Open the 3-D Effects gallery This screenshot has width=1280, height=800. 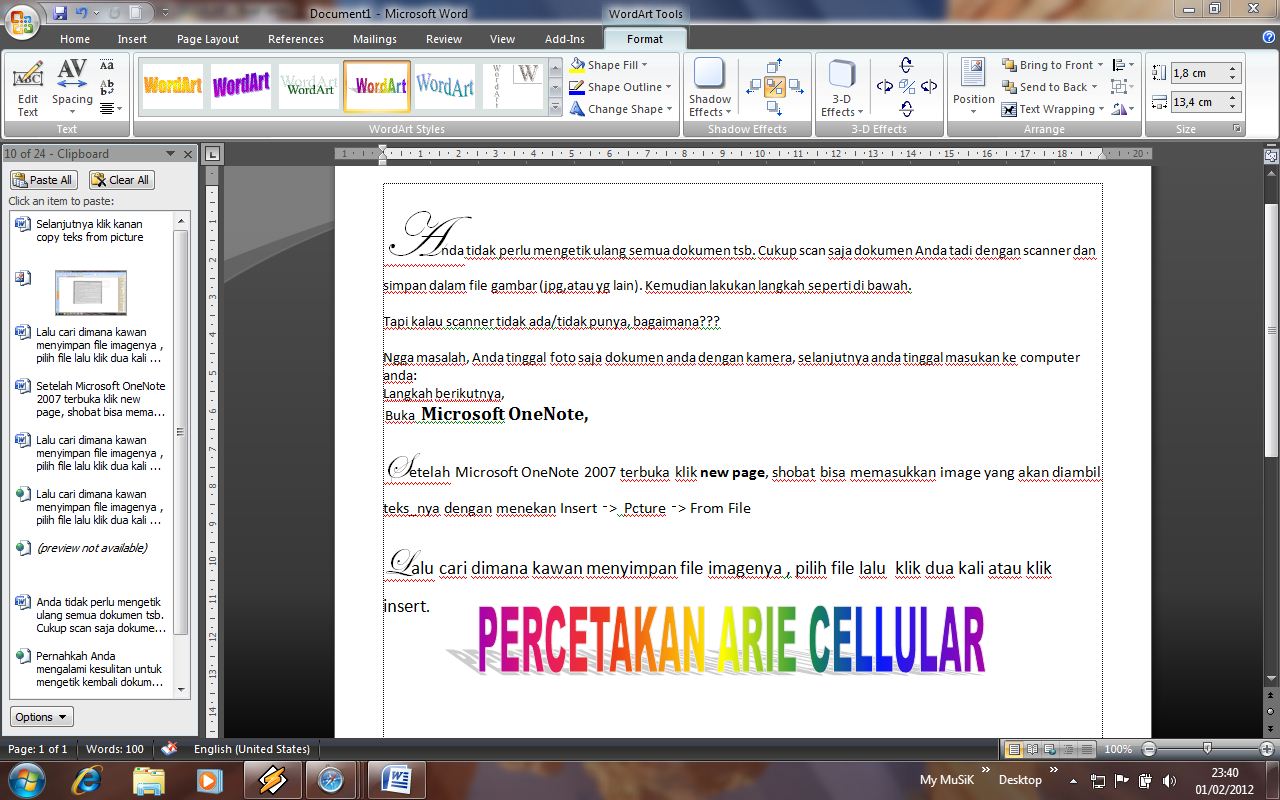coord(842,88)
